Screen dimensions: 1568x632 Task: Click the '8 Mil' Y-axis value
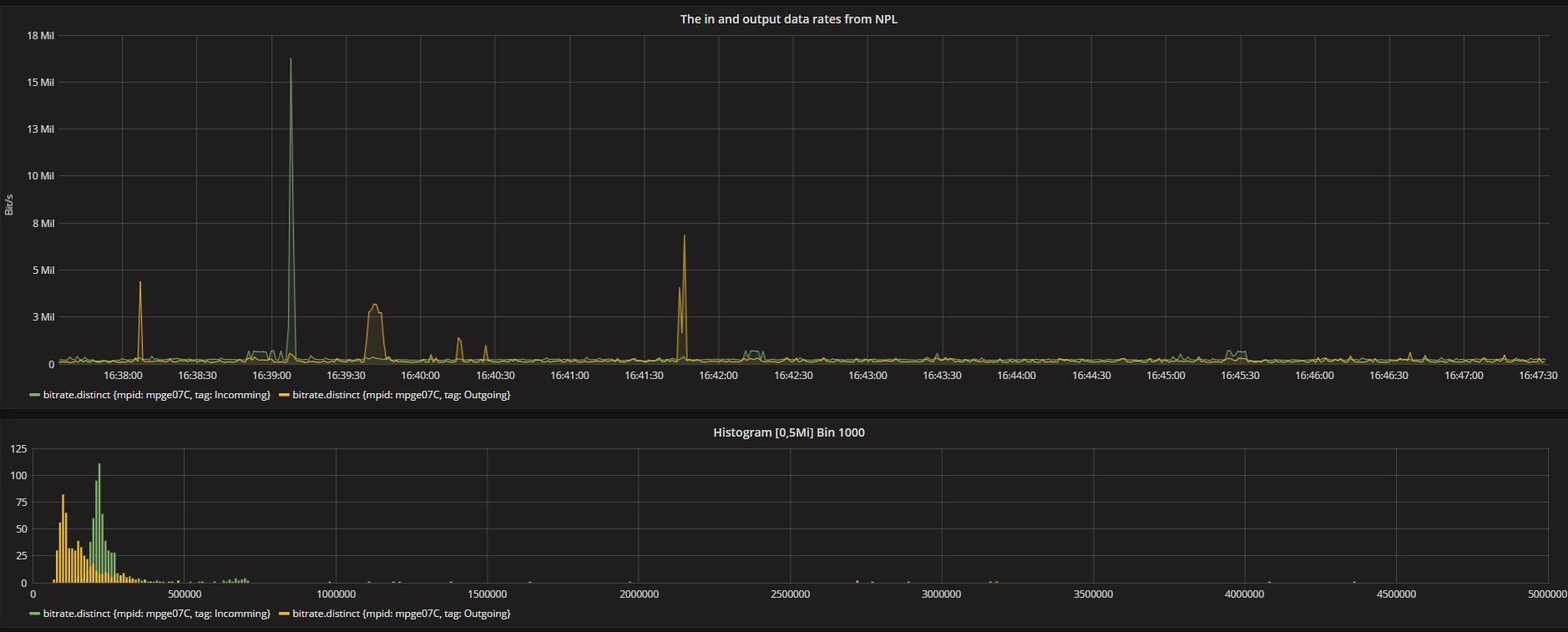pos(43,224)
